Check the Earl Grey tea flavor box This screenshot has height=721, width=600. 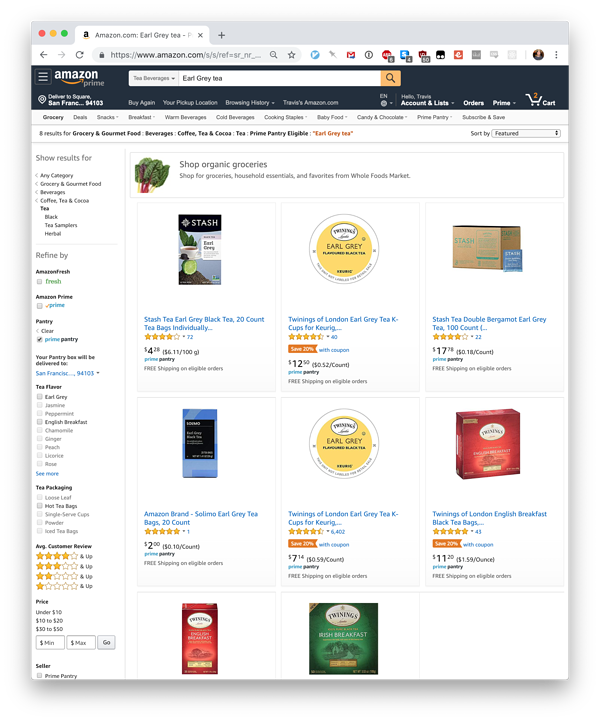click(40, 396)
